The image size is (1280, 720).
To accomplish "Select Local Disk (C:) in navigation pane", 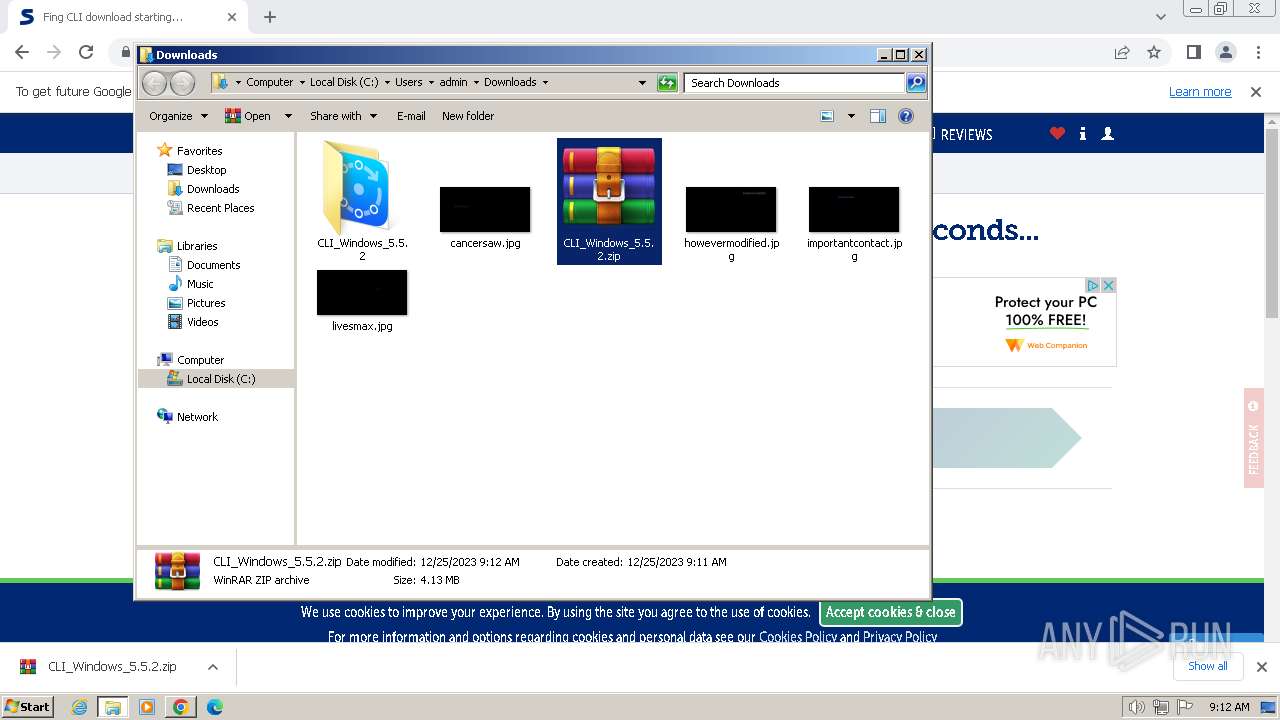I will pos(220,379).
